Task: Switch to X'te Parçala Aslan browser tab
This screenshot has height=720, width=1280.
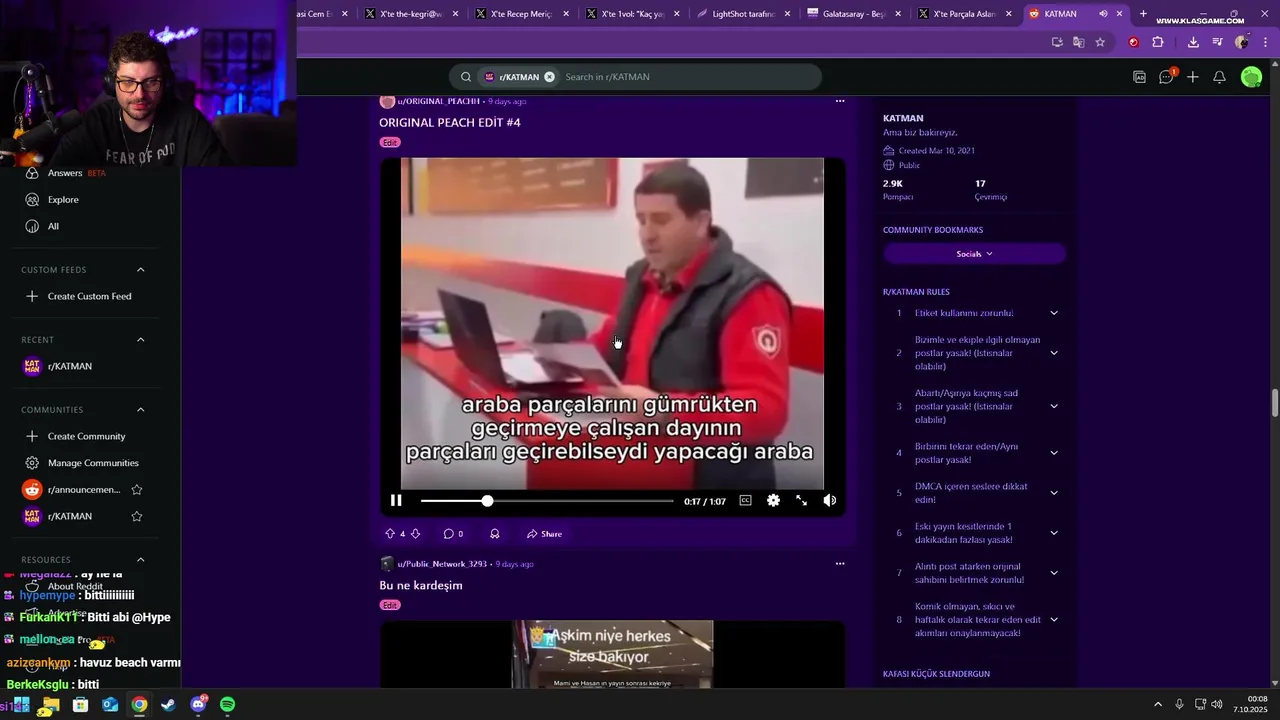Action: 965,14
